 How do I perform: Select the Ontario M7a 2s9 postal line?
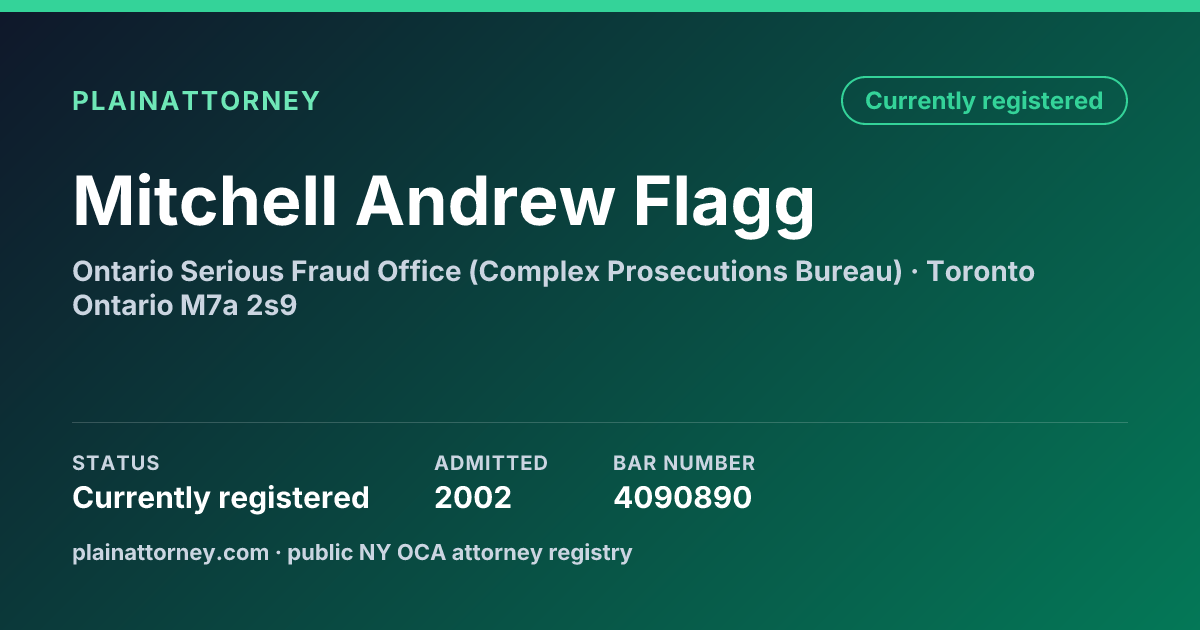(185, 306)
